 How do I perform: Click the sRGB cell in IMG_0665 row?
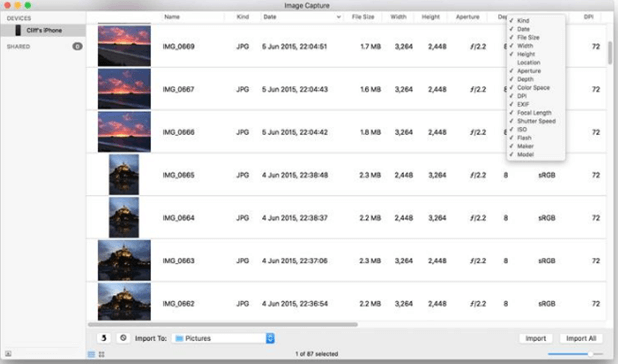pos(547,175)
